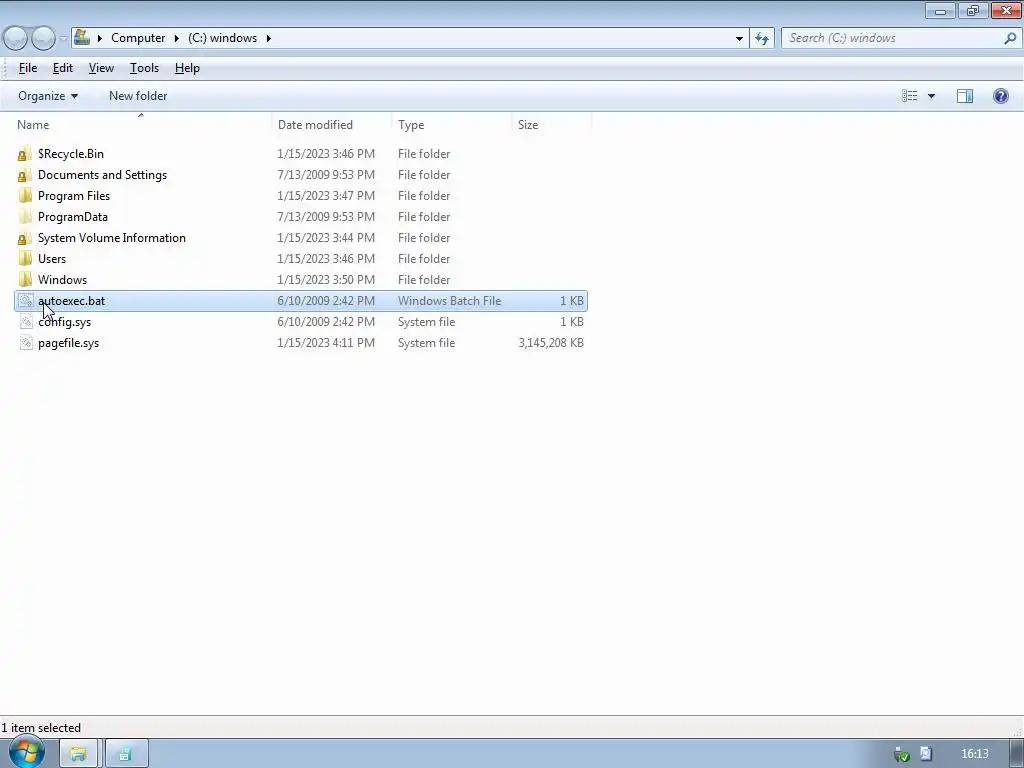
Task: Select the System Volume Information folder name
Action: [x=112, y=238]
